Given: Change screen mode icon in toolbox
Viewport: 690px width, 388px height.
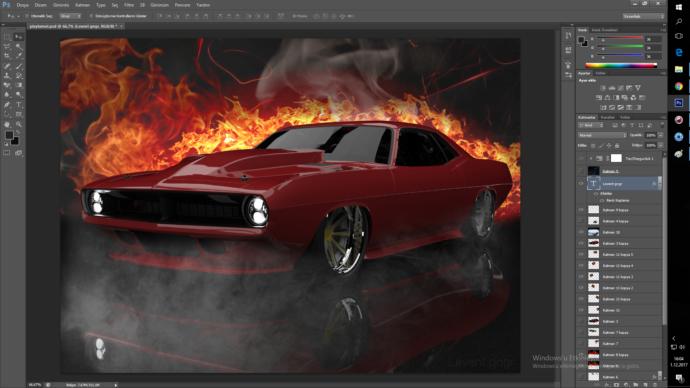Looking at the screenshot, I should 18,153.
